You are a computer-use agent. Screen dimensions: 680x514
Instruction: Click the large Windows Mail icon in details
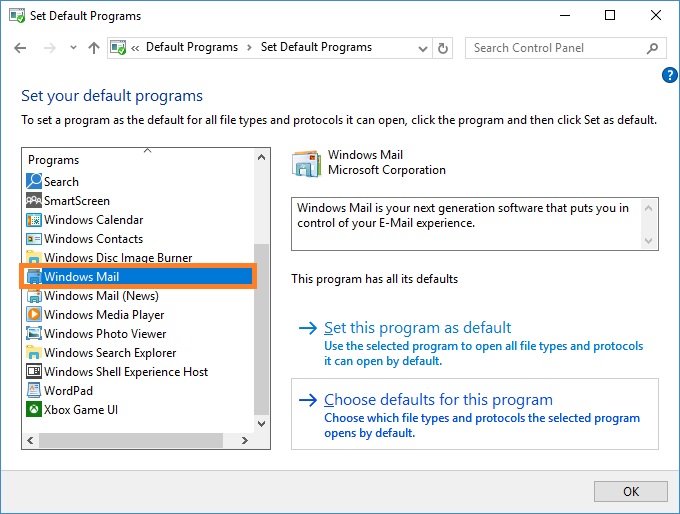tap(307, 164)
